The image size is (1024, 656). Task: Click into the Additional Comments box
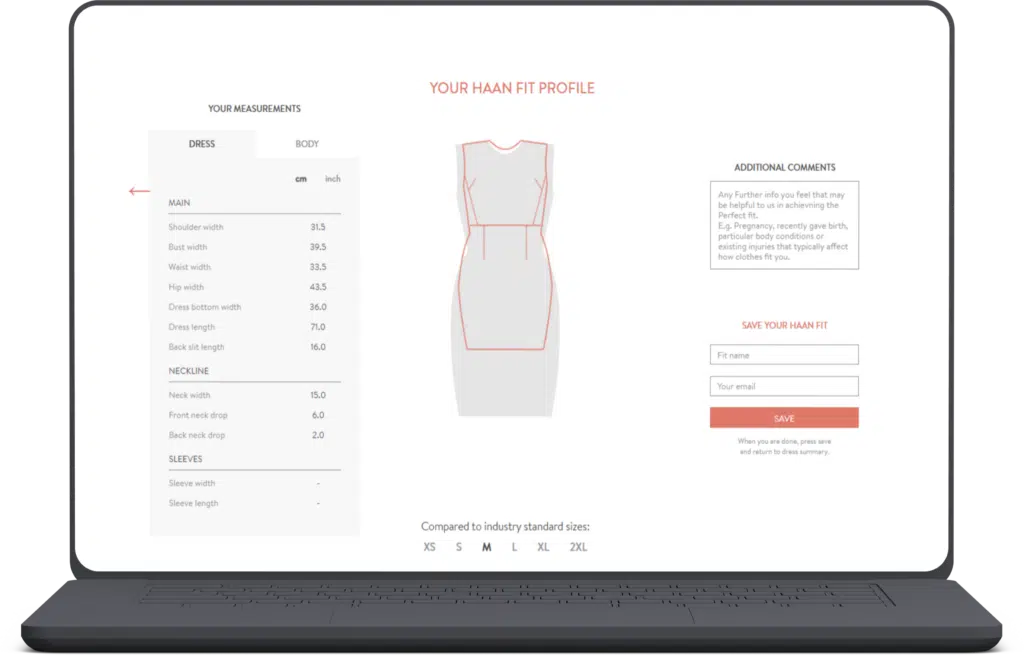[784, 225]
